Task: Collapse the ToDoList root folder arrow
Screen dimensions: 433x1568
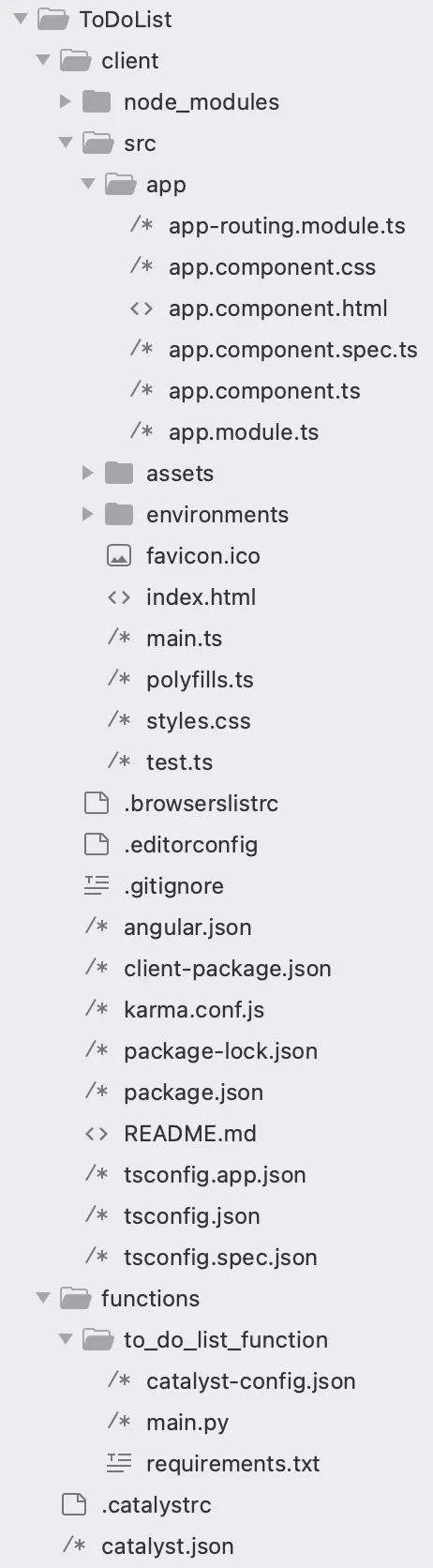Action: click(20, 19)
